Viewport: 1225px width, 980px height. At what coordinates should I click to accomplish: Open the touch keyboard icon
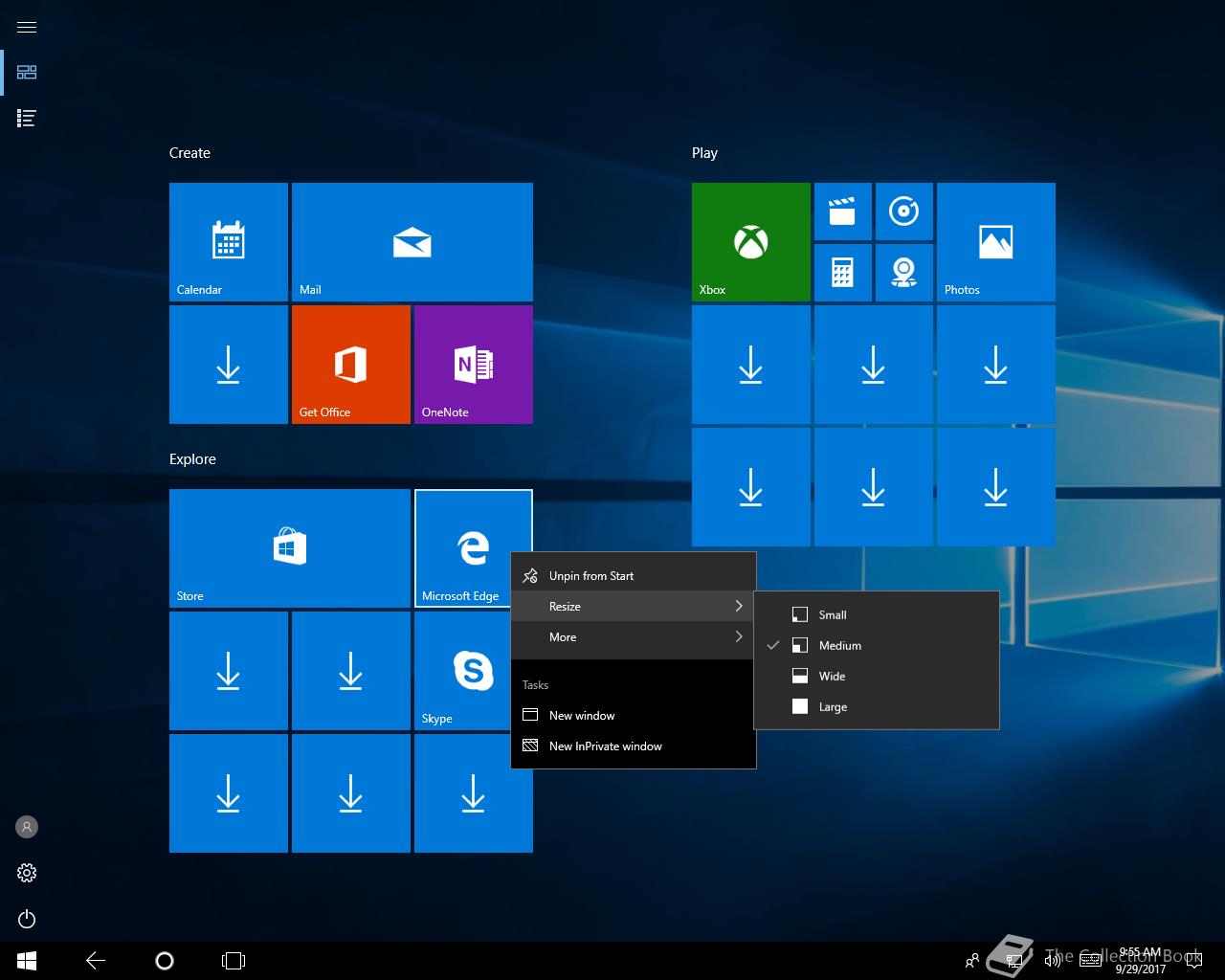pos(1090,961)
